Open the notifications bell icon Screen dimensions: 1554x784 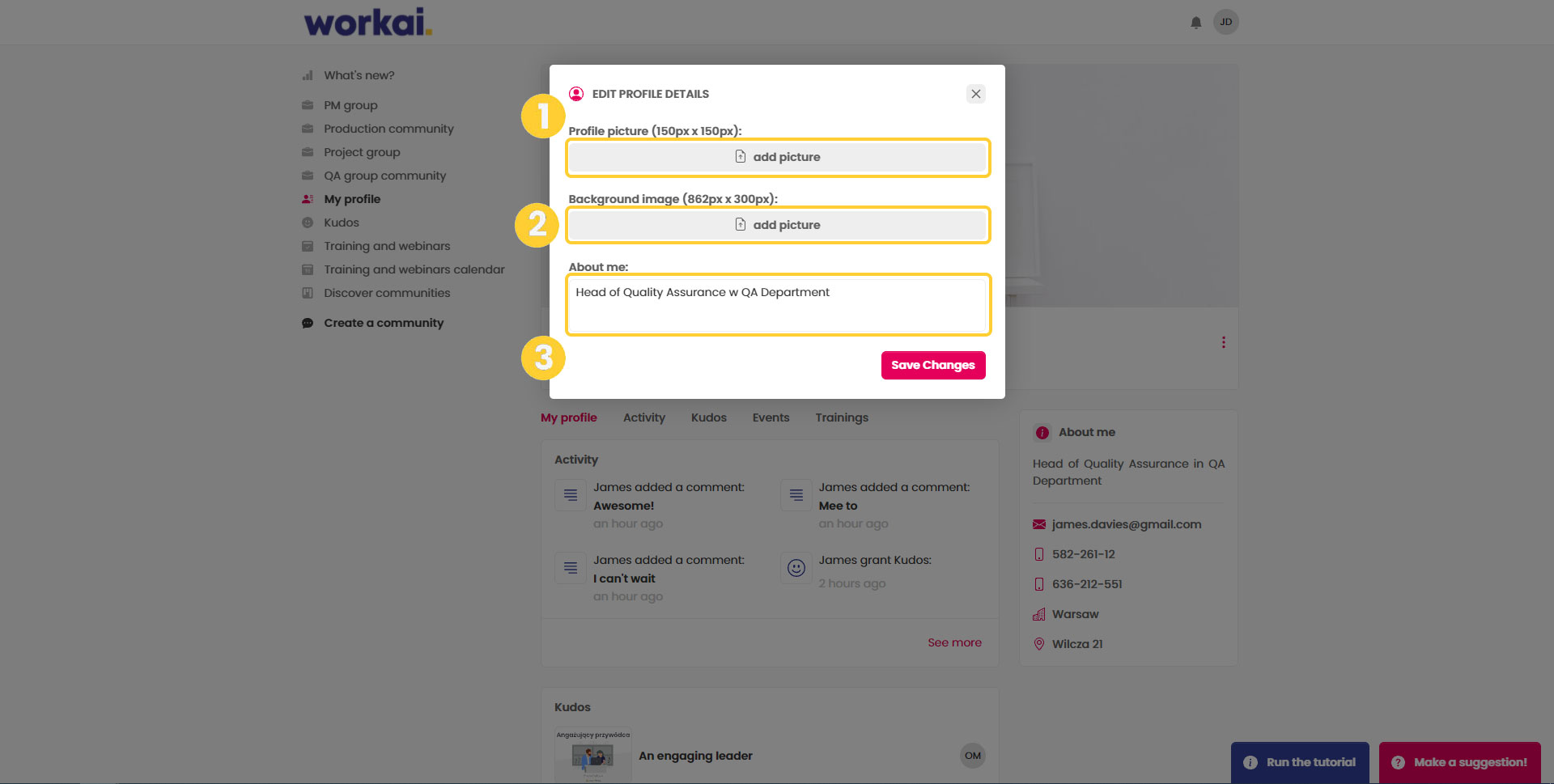click(x=1195, y=23)
